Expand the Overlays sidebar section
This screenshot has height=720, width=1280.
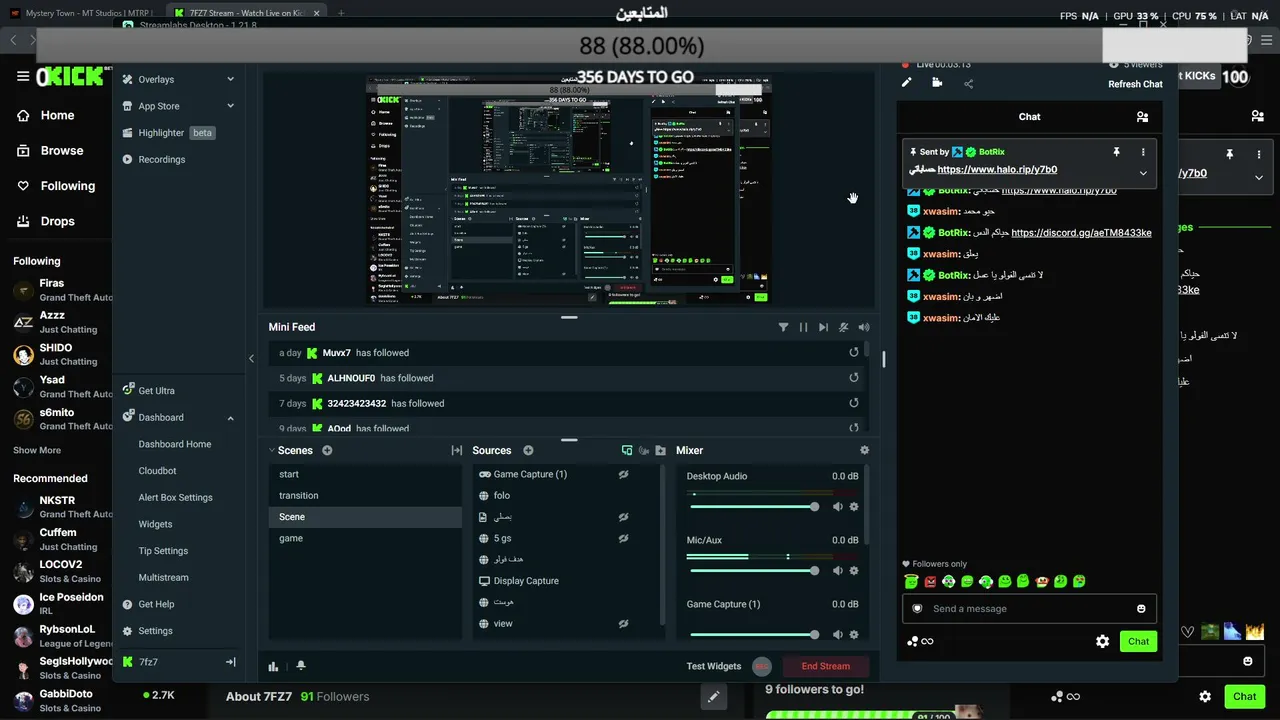[230, 79]
